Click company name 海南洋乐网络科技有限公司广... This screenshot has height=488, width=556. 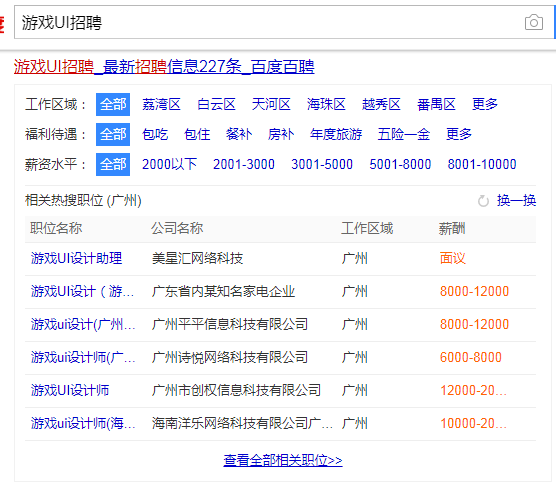243,423
